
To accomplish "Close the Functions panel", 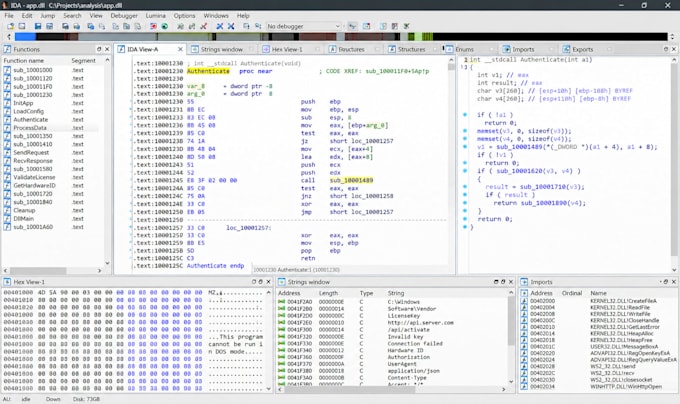I will point(107,49).
